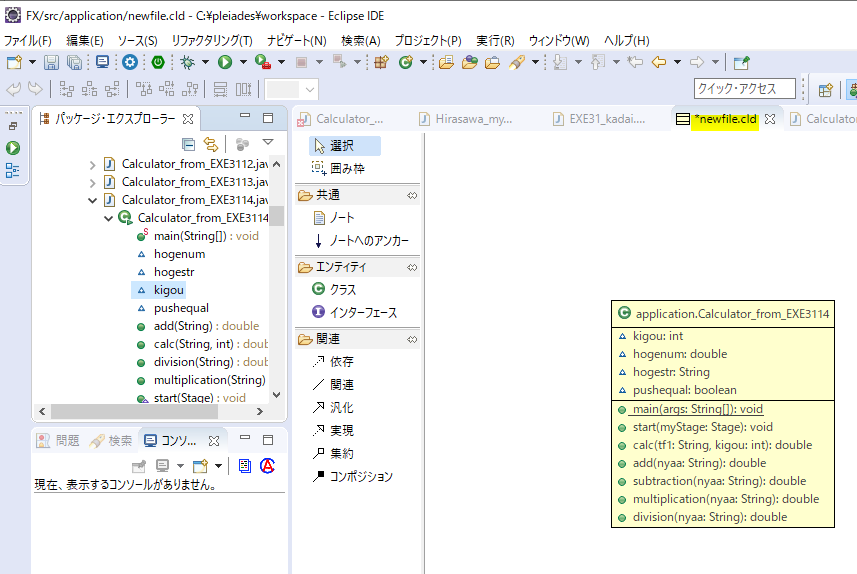Click the Package Explorer horizontal scrollbar

[x=134, y=411]
